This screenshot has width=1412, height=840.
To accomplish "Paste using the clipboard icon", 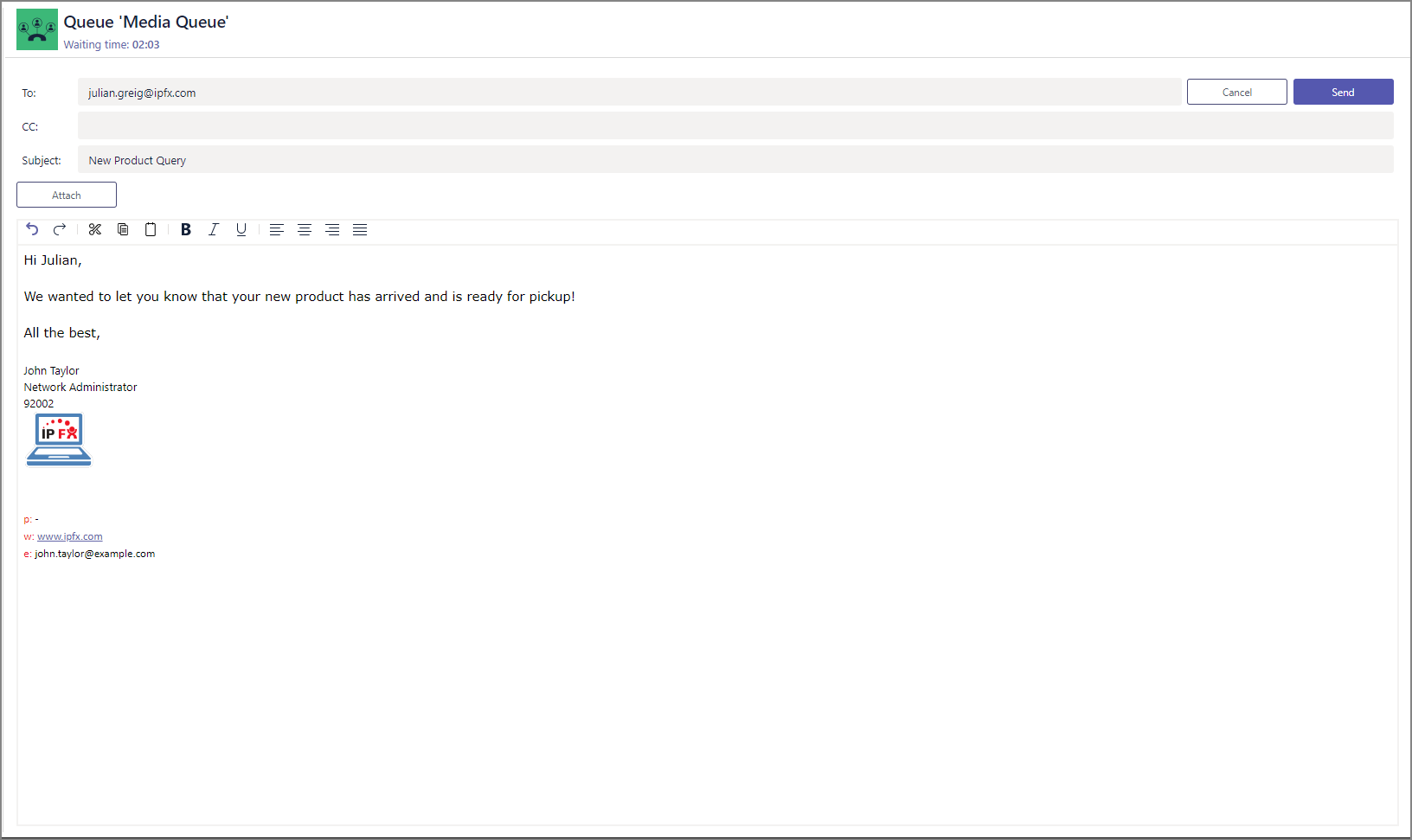I will pyautogui.click(x=151, y=229).
